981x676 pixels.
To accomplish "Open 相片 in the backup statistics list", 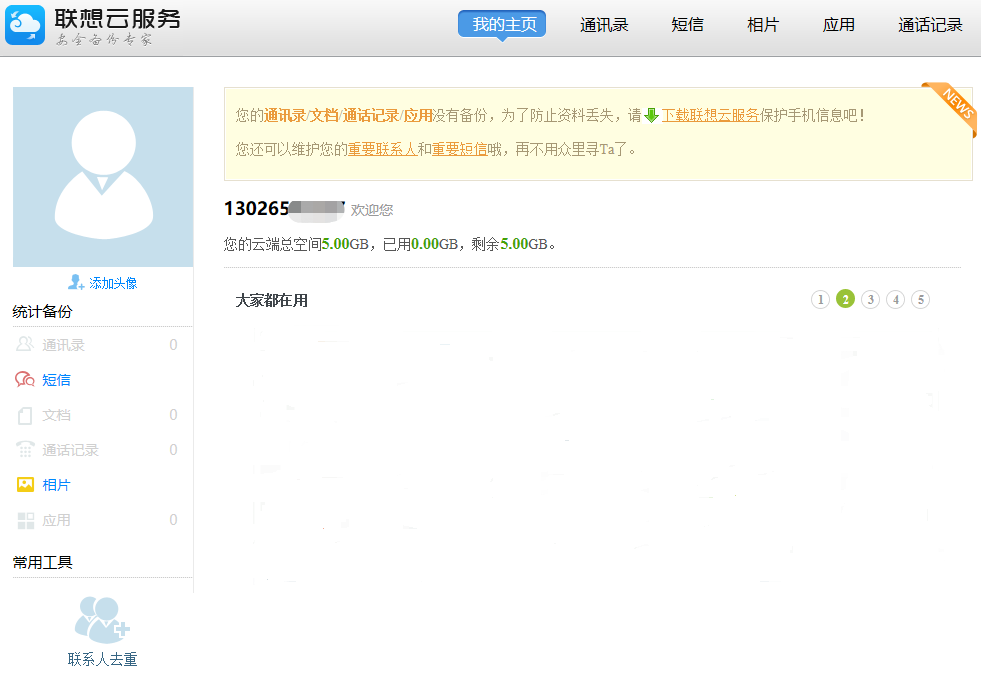I will [x=56, y=485].
